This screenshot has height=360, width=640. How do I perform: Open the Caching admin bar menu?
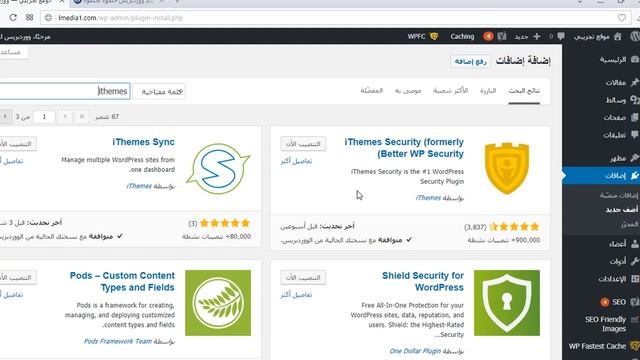462,36
